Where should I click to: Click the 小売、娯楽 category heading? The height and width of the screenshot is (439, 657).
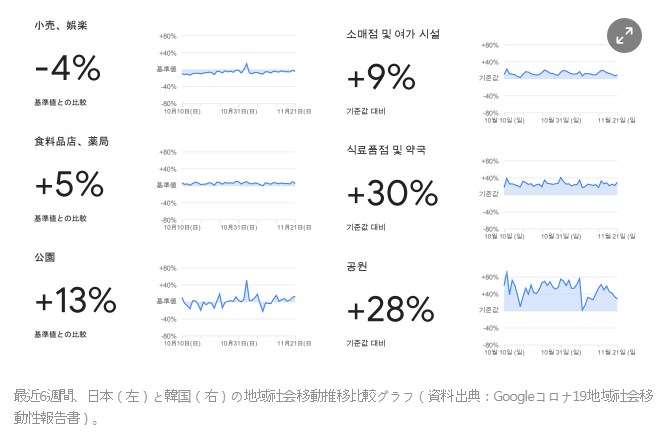click(61, 26)
